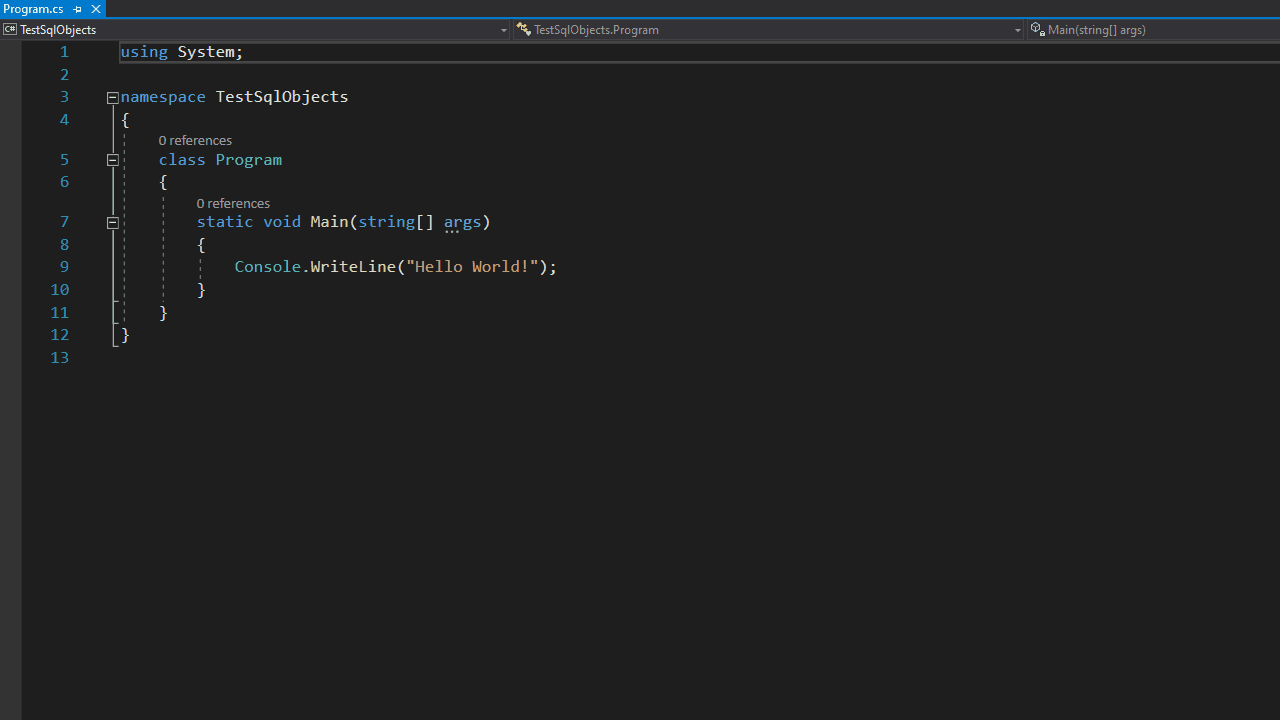The height and width of the screenshot is (720, 1280).
Task: Click the 'void' keyword
Action: [x=282, y=222]
